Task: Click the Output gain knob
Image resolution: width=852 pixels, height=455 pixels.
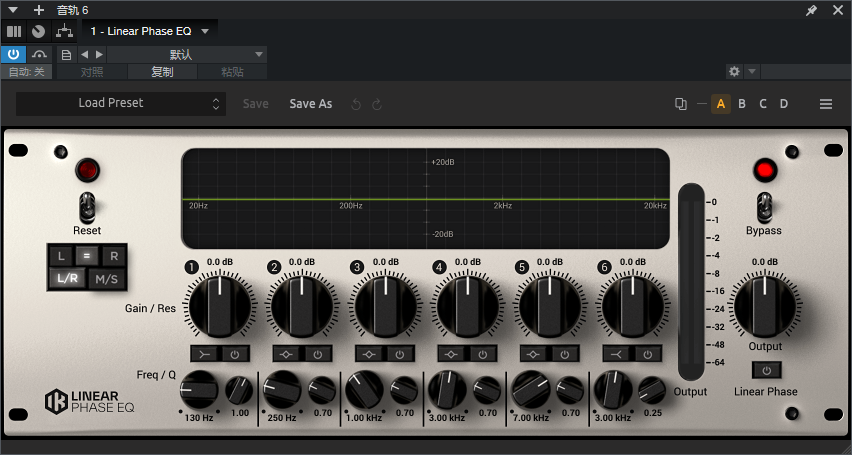Action: pyautogui.click(x=765, y=307)
